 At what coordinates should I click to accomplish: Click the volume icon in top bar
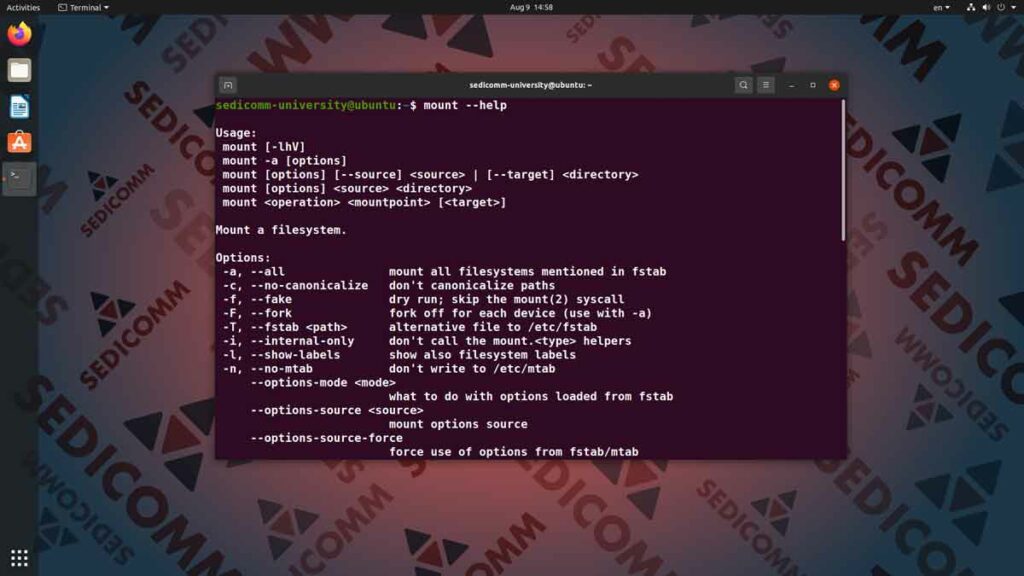pyautogui.click(x=986, y=7)
